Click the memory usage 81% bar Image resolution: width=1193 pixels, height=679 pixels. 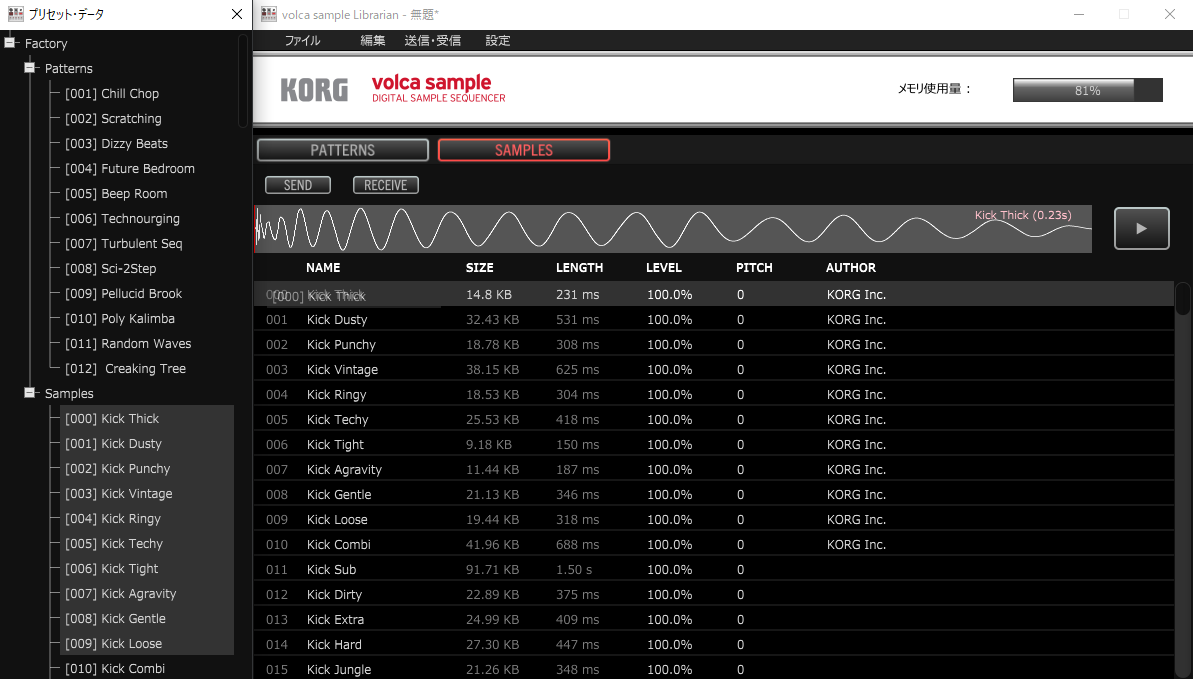[1087, 90]
